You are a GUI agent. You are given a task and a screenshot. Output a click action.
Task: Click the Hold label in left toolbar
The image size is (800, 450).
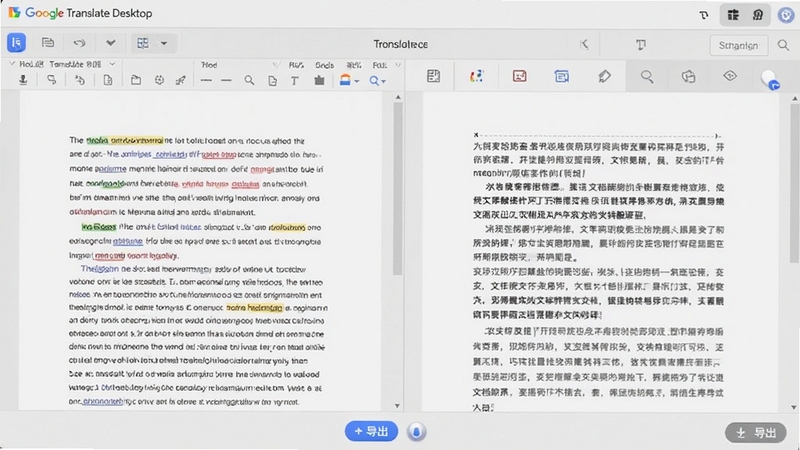[x=31, y=64]
